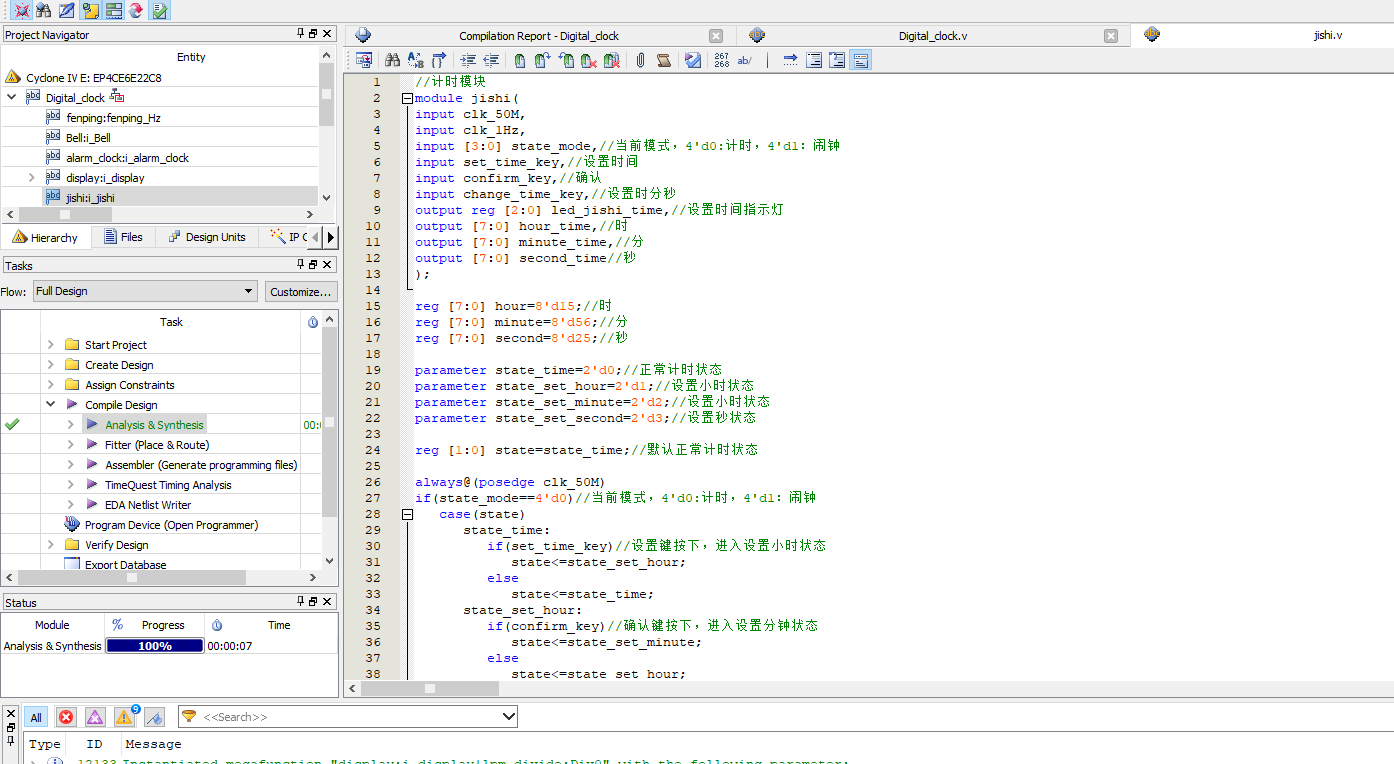This screenshot has width=1394, height=764.
Task: Click the blue arrow go-to-line icon
Action: tap(790, 60)
